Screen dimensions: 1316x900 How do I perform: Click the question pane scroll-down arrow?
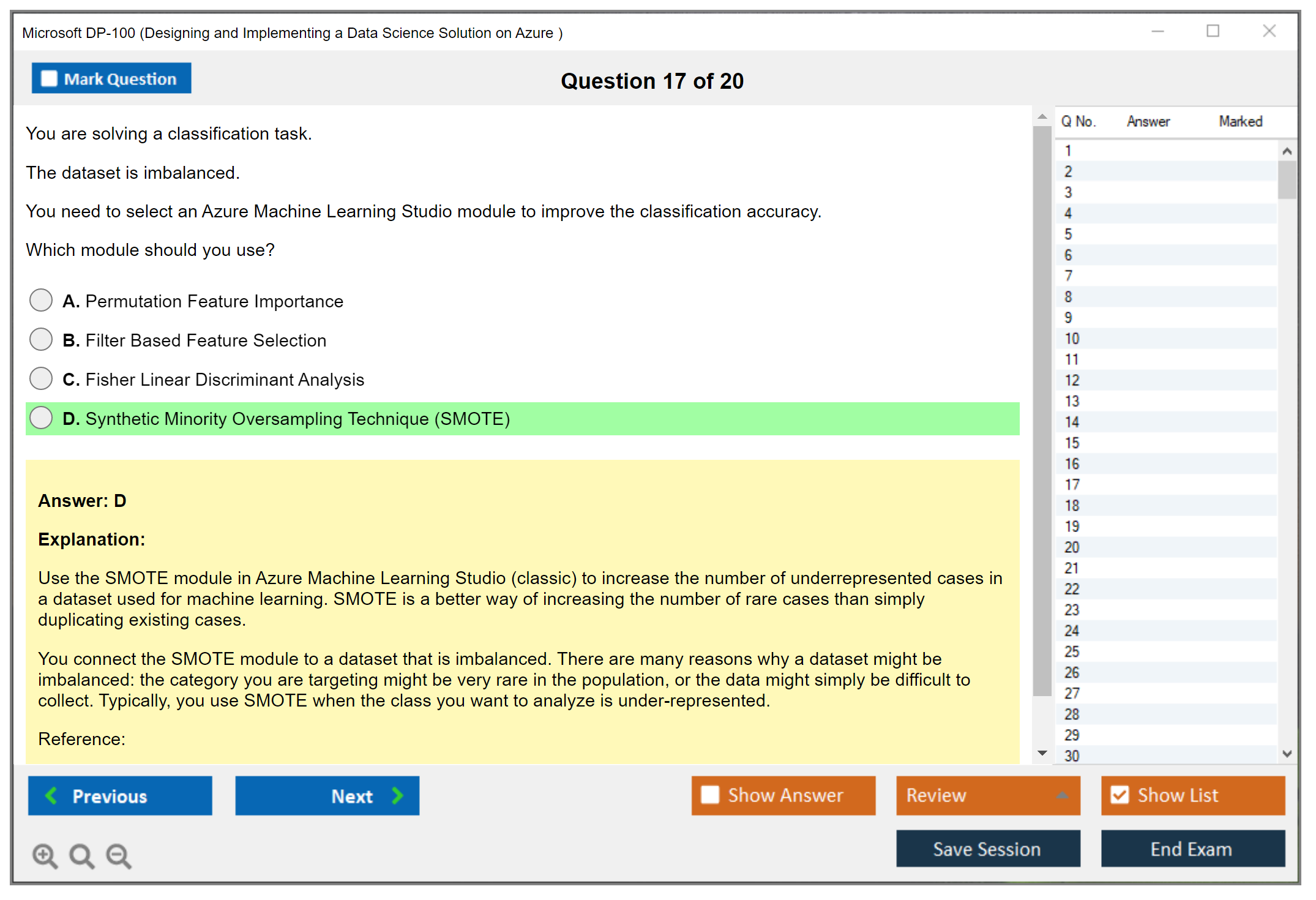click(1042, 753)
